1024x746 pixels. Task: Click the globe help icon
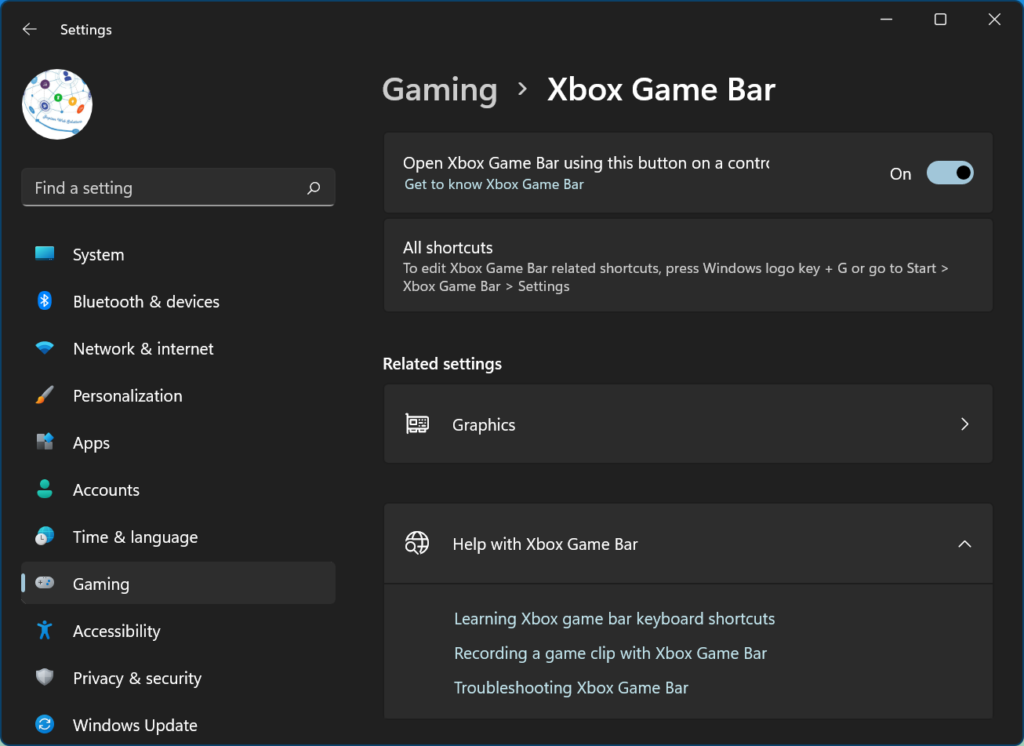pos(417,543)
